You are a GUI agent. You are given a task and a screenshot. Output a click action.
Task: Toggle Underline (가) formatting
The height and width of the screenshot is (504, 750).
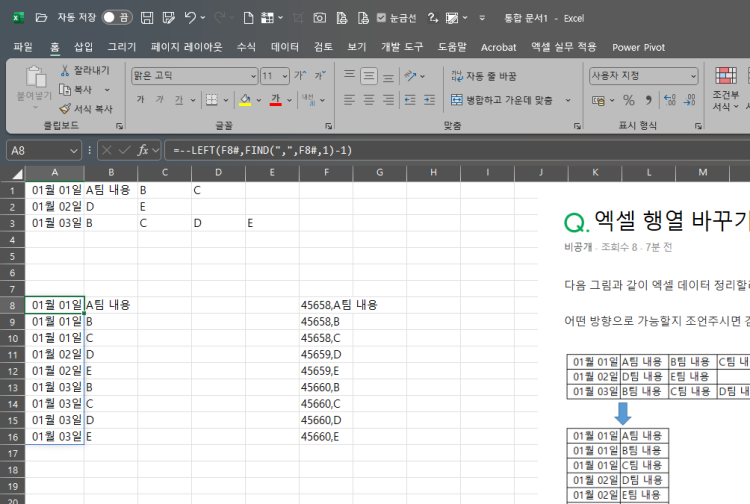pyautogui.click(x=179, y=99)
